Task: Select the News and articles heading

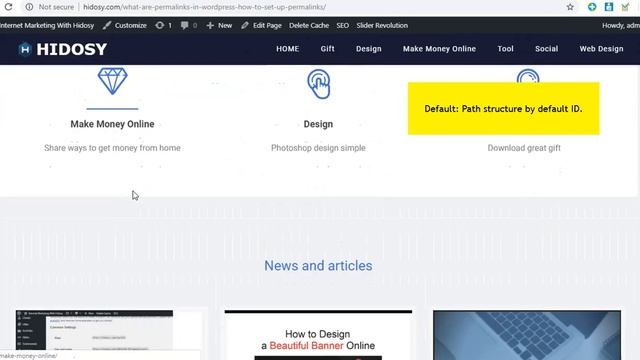Action: tap(318, 266)
